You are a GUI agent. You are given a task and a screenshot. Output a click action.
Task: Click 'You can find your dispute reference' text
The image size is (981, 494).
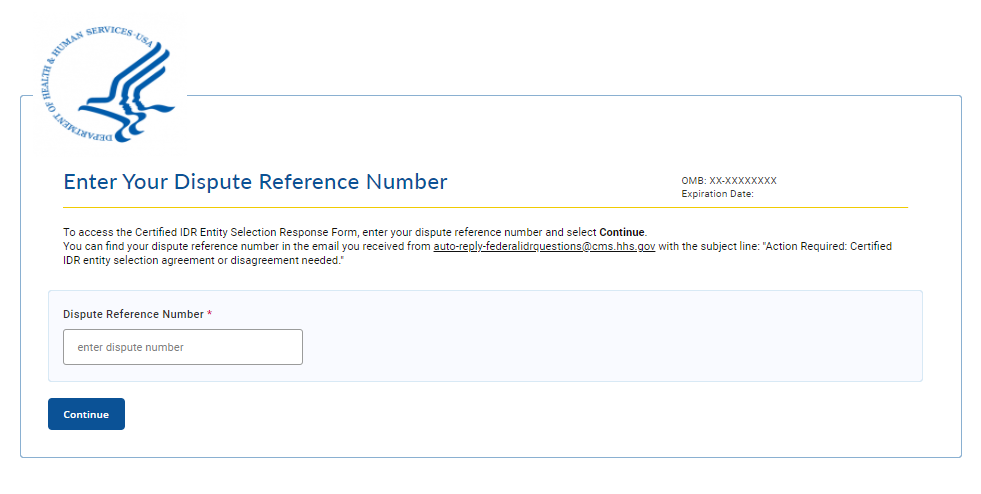tap(150, 246)
